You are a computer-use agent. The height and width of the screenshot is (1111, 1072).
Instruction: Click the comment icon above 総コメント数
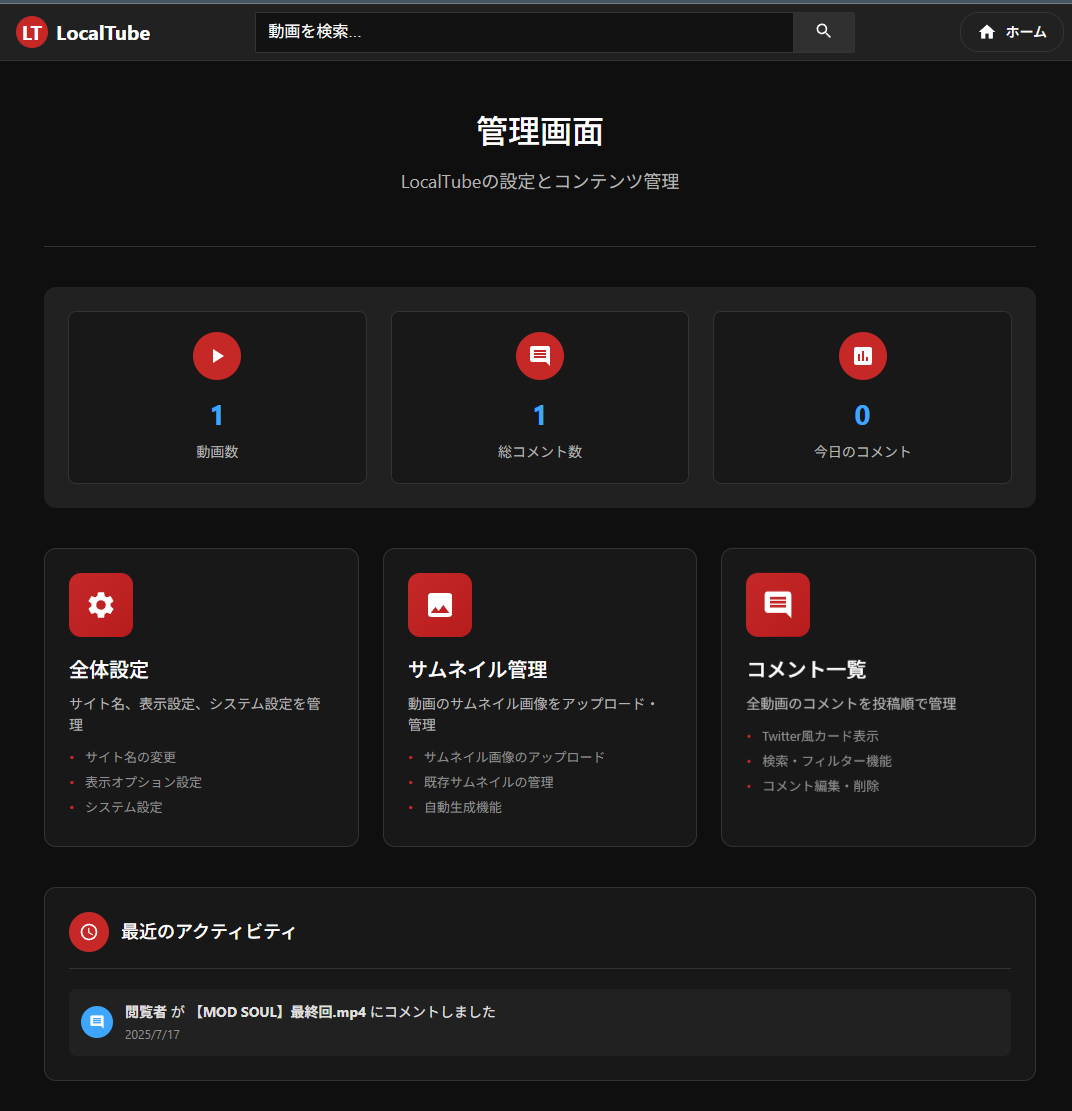(x=540, y=356)
